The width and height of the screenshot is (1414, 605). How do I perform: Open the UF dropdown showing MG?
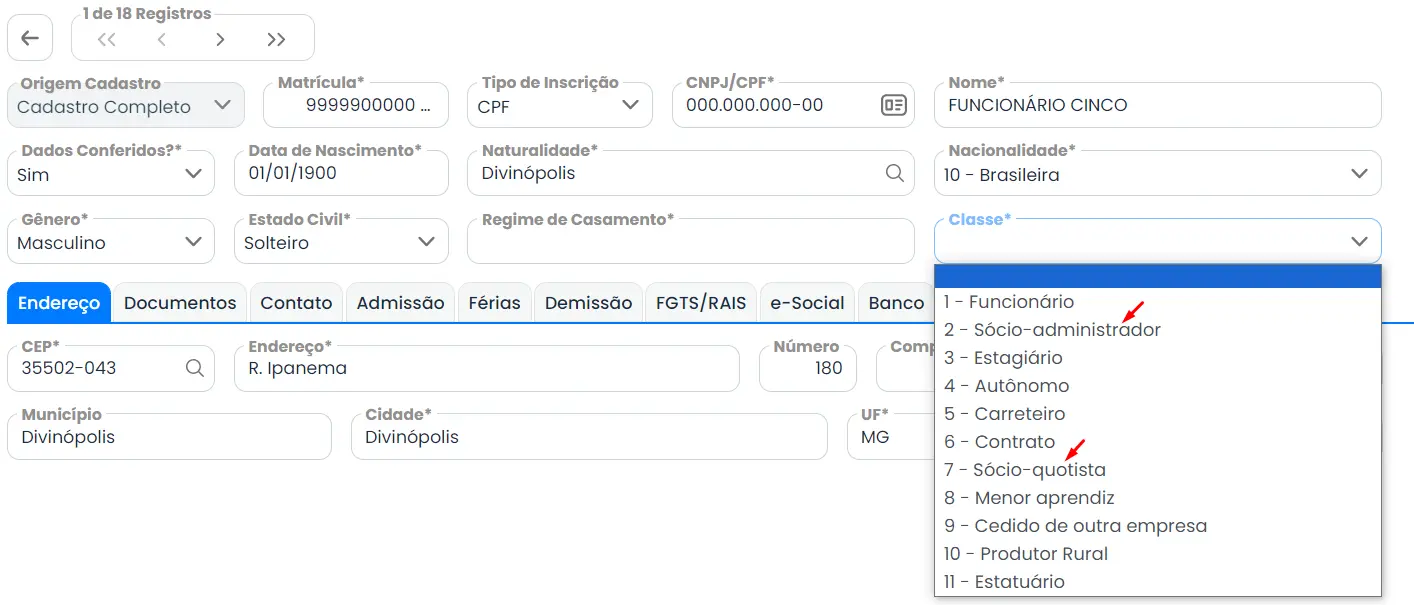tap(890, 437)
